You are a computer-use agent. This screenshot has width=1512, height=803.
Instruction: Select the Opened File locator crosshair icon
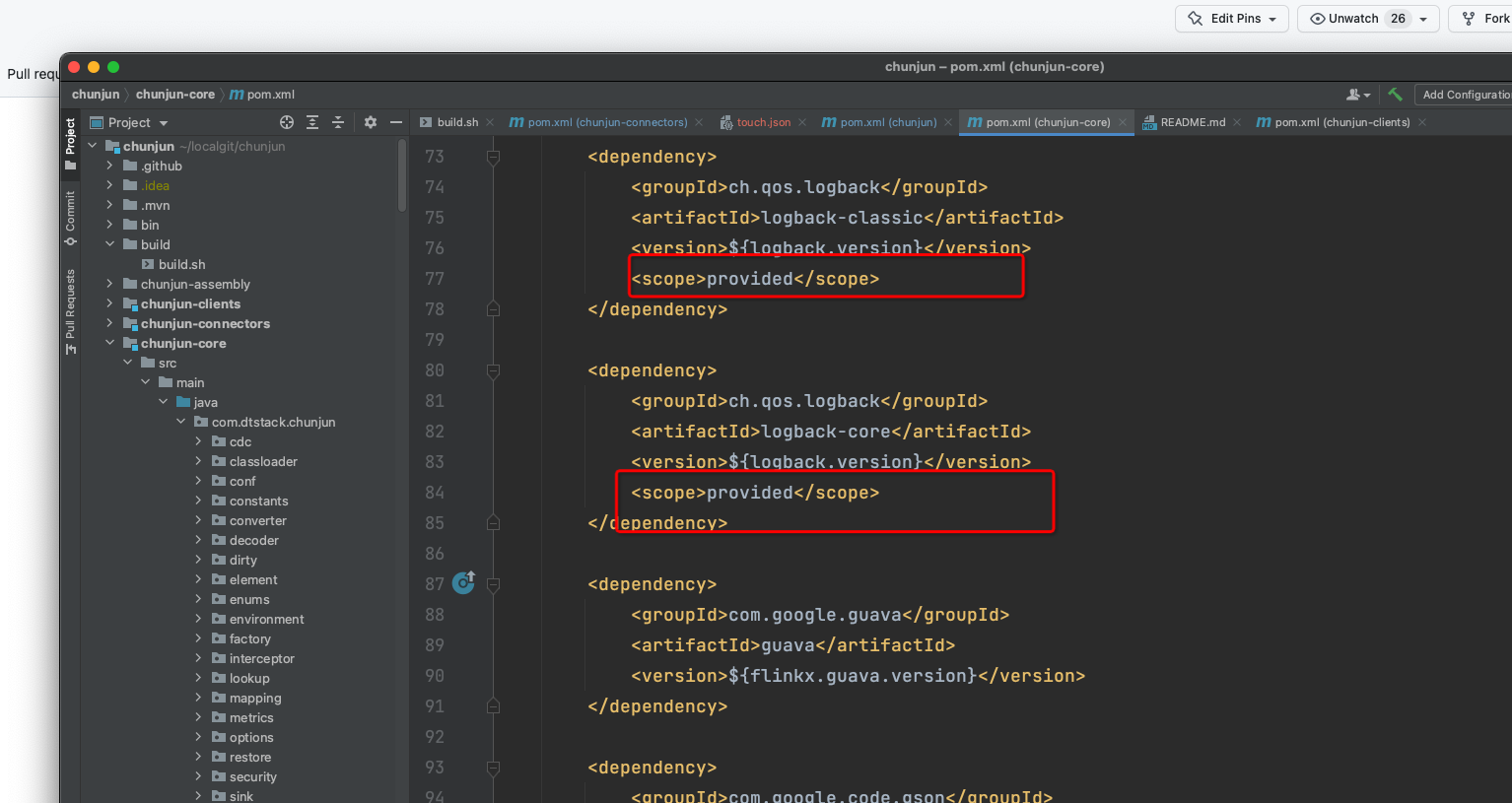[x=285, y=121]
